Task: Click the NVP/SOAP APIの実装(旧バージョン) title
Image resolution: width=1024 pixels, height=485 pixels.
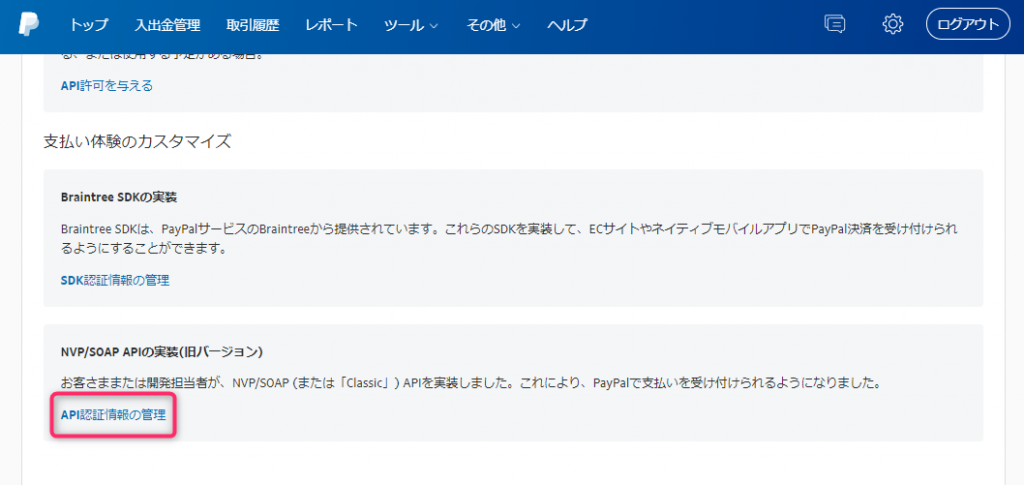Action: 161,352
